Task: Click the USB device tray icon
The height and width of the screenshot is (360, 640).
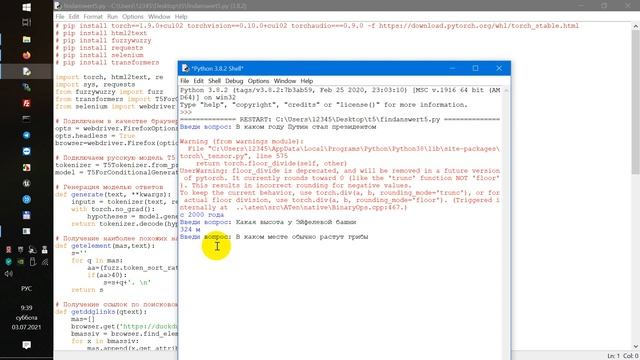Action: (33, 262)
